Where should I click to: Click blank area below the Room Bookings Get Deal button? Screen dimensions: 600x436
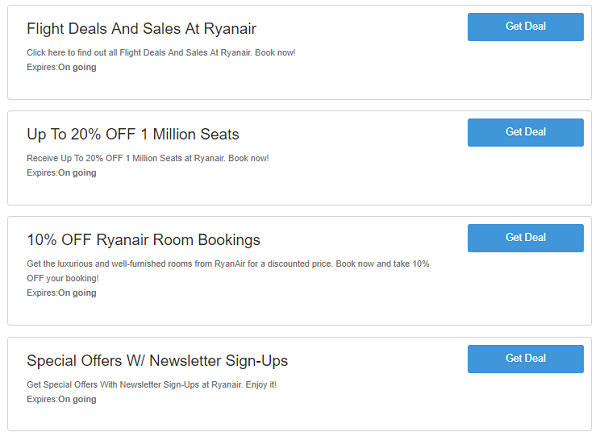click(525, 287)
